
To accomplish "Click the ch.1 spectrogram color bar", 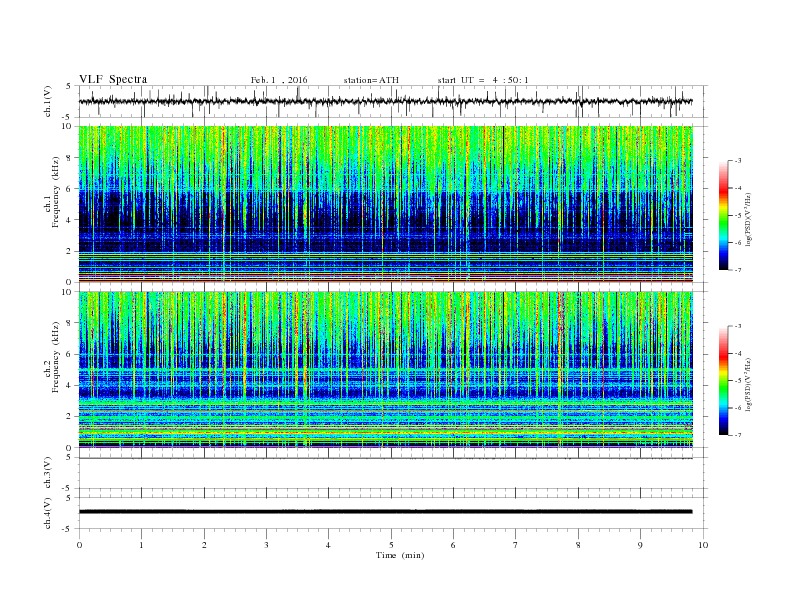I will tap(723, 215).
